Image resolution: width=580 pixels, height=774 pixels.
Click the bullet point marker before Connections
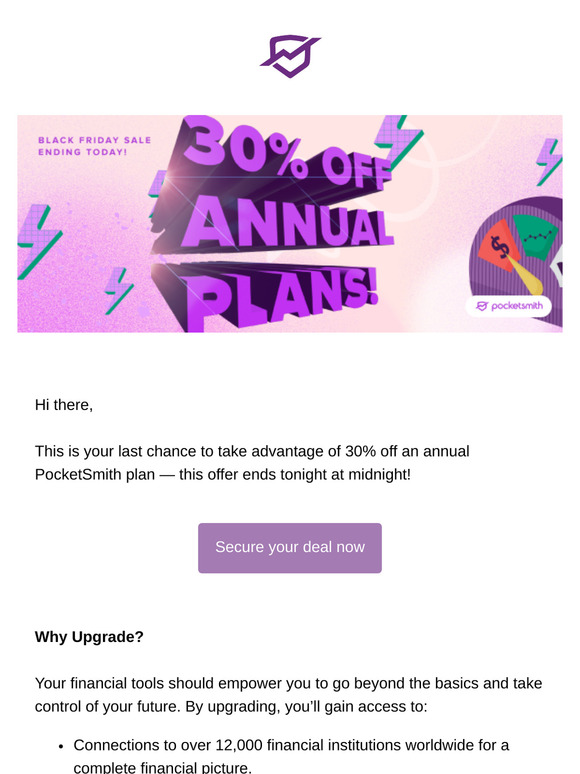[x=61, y=746]
